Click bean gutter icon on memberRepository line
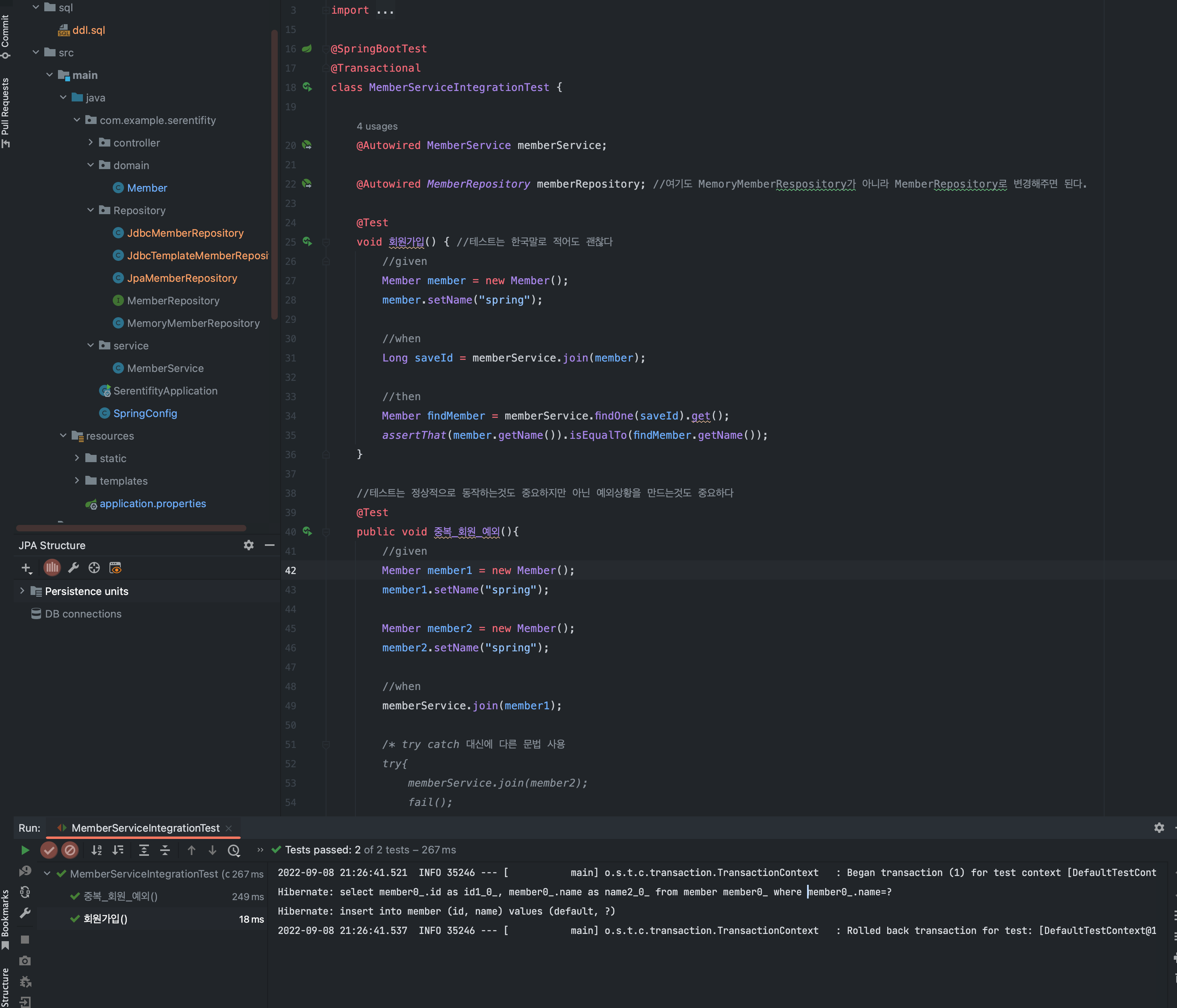 [307, 184]
